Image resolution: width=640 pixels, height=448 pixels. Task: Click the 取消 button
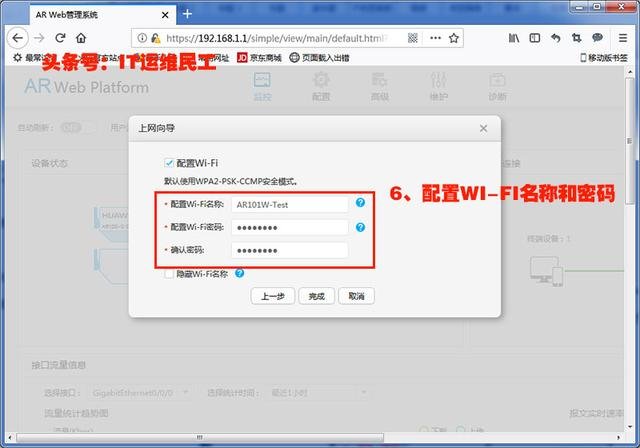coord(356,296)
